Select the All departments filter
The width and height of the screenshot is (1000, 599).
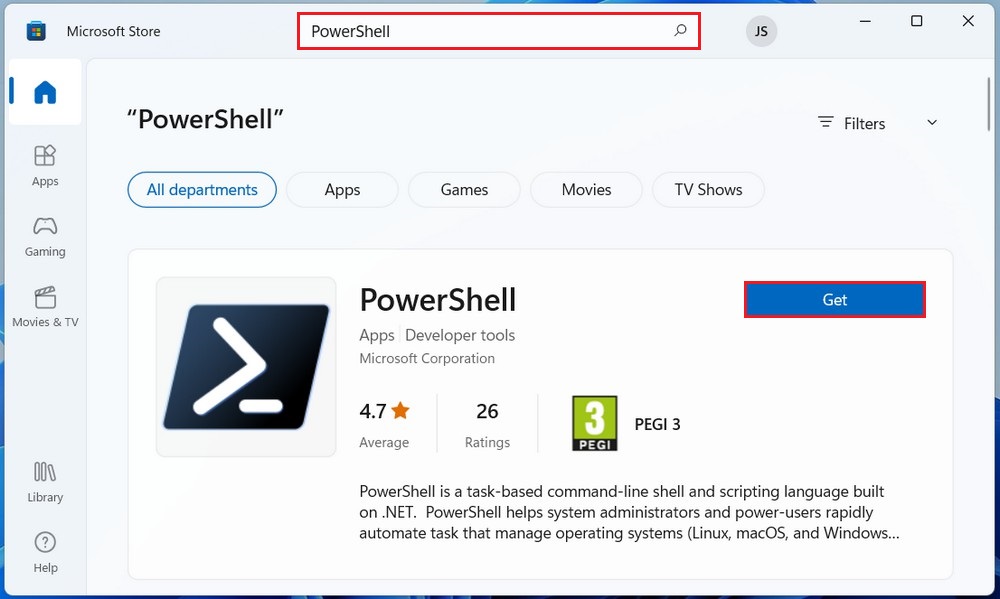pyautogui.click(x=202, y=189)
